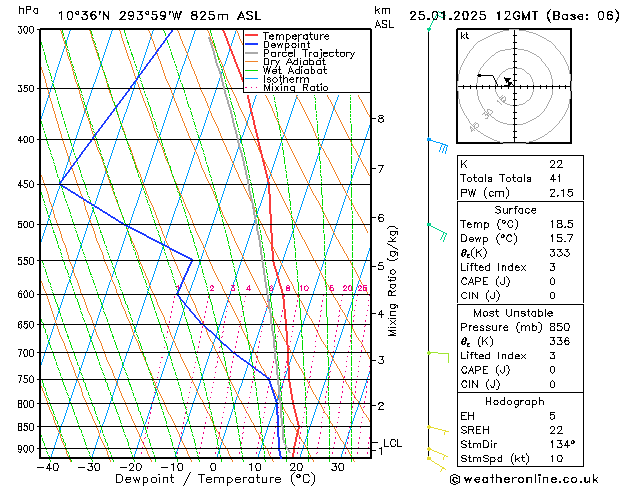Viewport: 629px width, 486px height.
Task: Click the red Temperature line sample in legend
Action: [252, 36]
